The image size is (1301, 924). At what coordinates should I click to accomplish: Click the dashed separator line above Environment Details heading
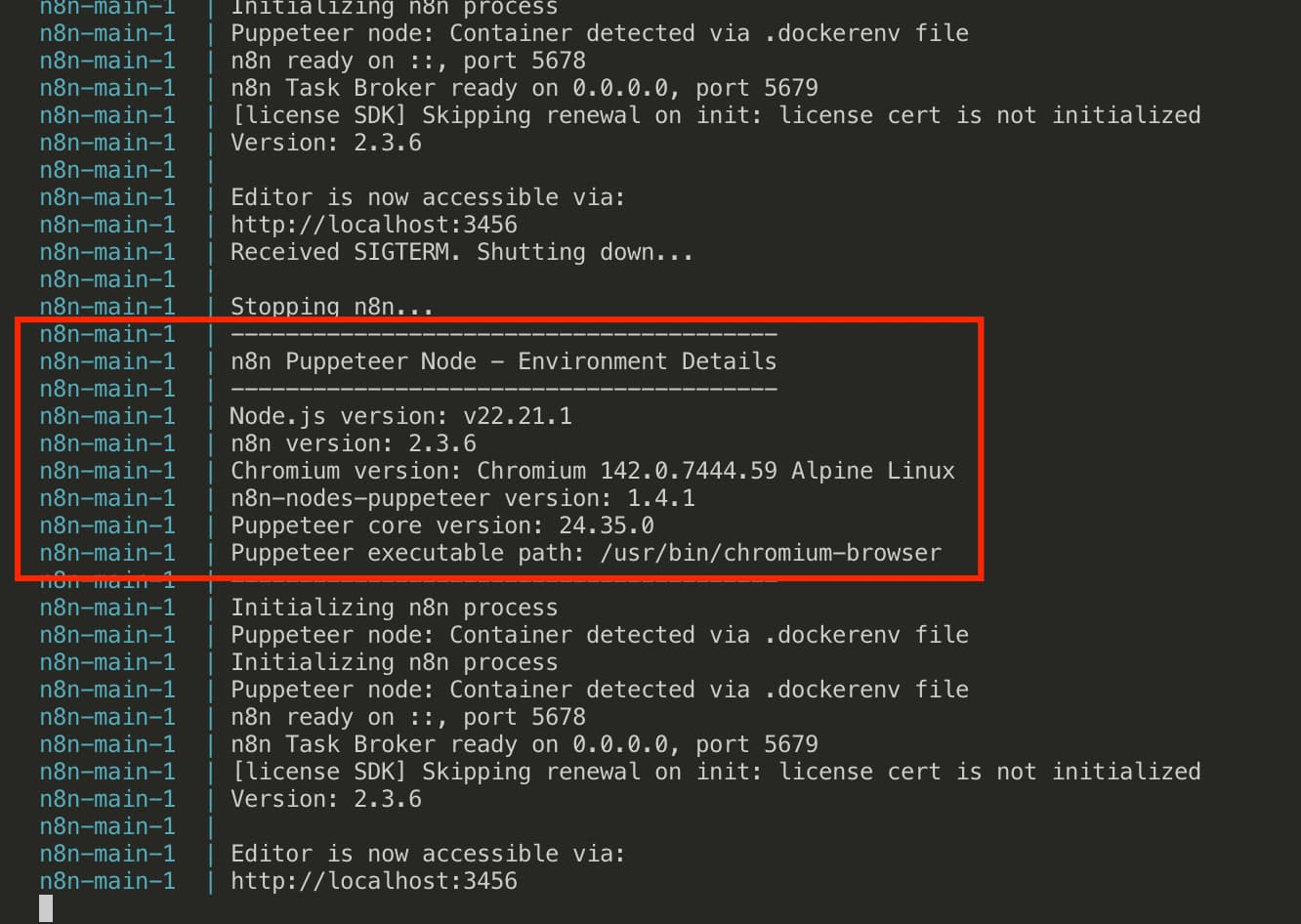click(503, 334)
